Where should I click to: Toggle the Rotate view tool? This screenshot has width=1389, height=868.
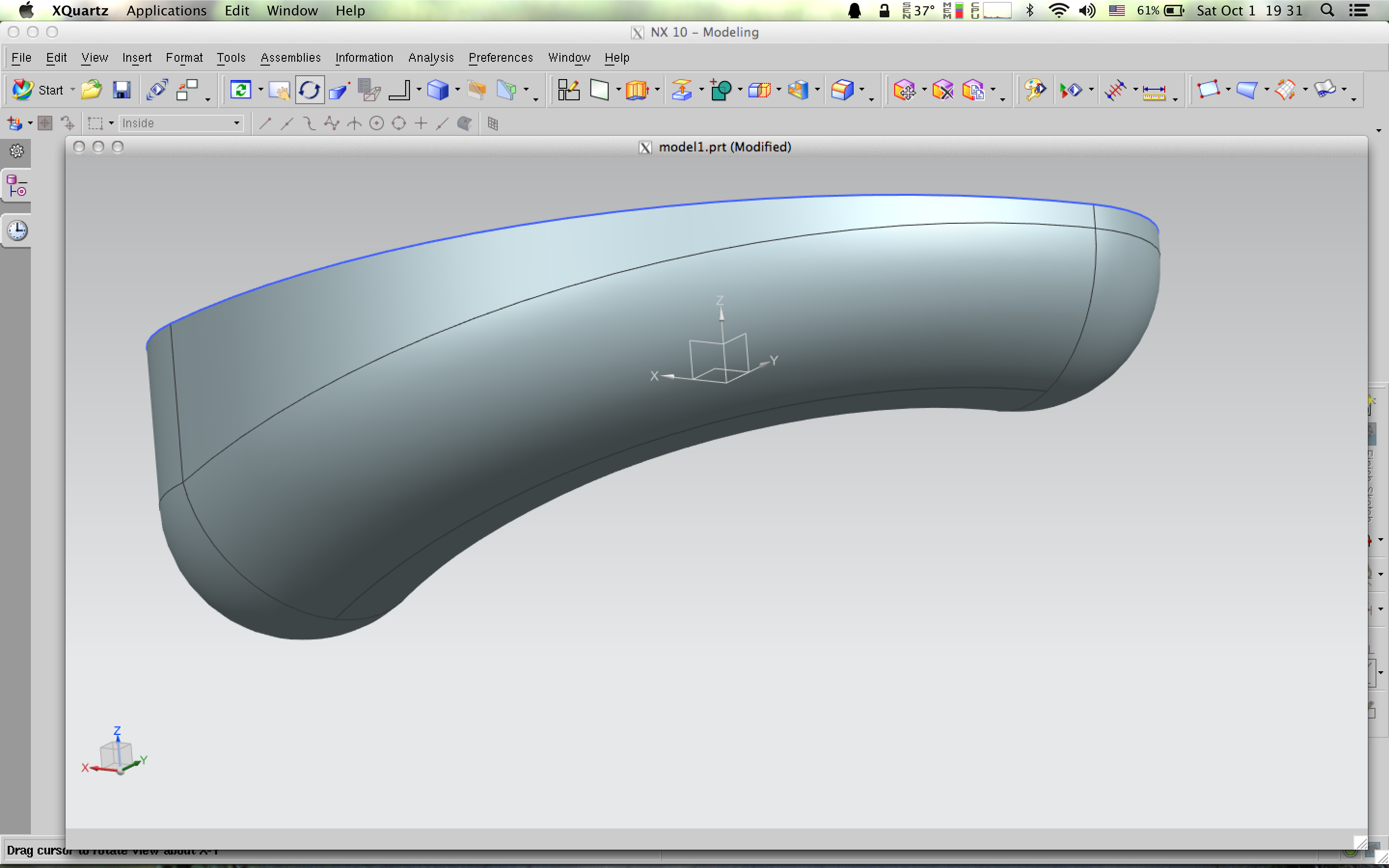[x=310, y=90]
